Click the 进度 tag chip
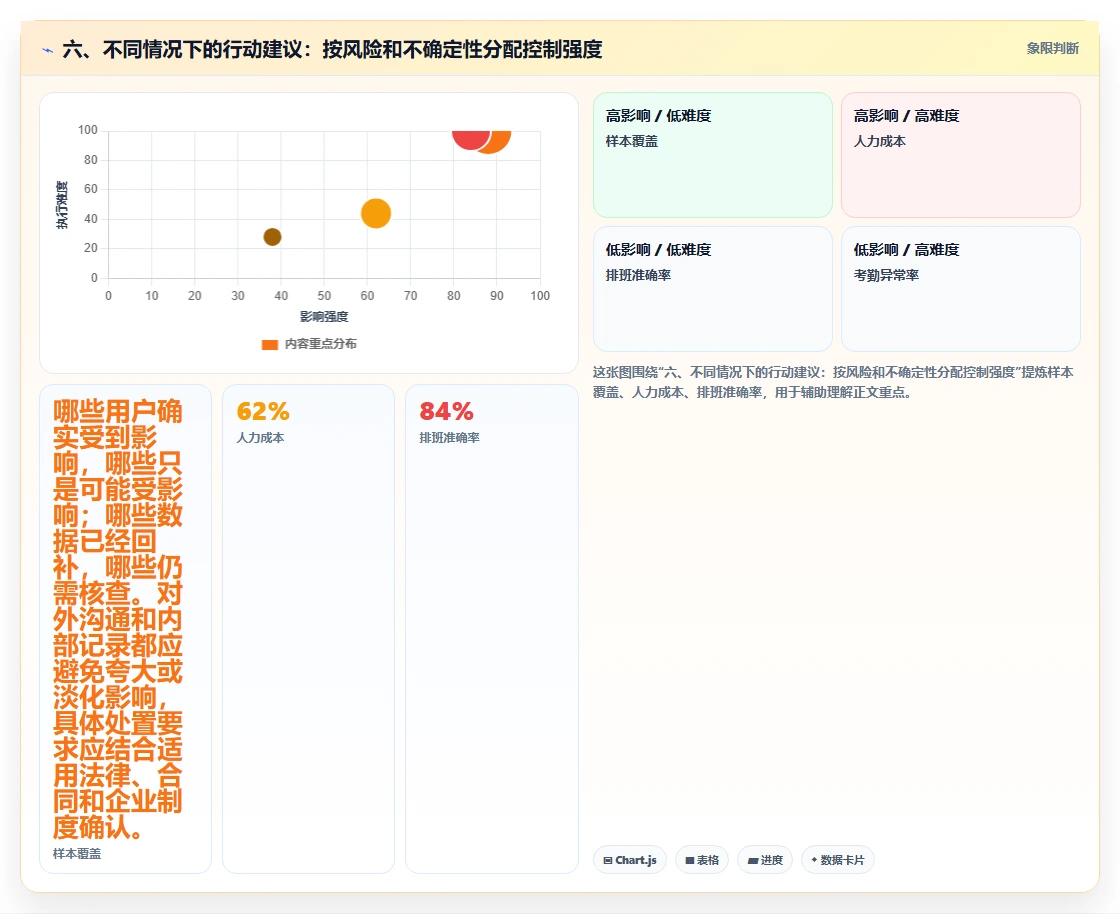The height and width of the screenshot is (914, 1120). click(x=765, y=860)
